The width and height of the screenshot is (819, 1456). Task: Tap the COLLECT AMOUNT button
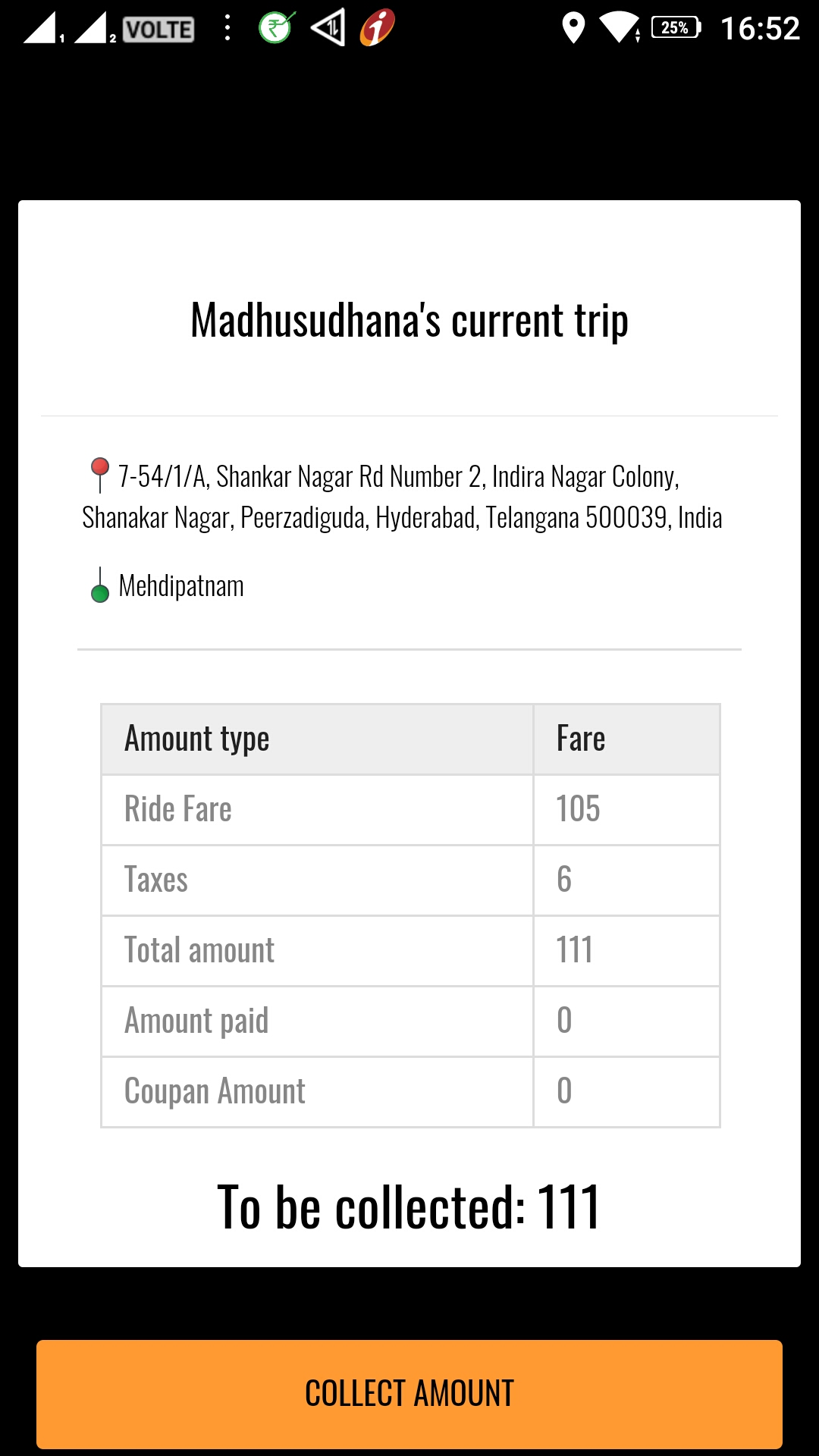[x=409, y=1394]
